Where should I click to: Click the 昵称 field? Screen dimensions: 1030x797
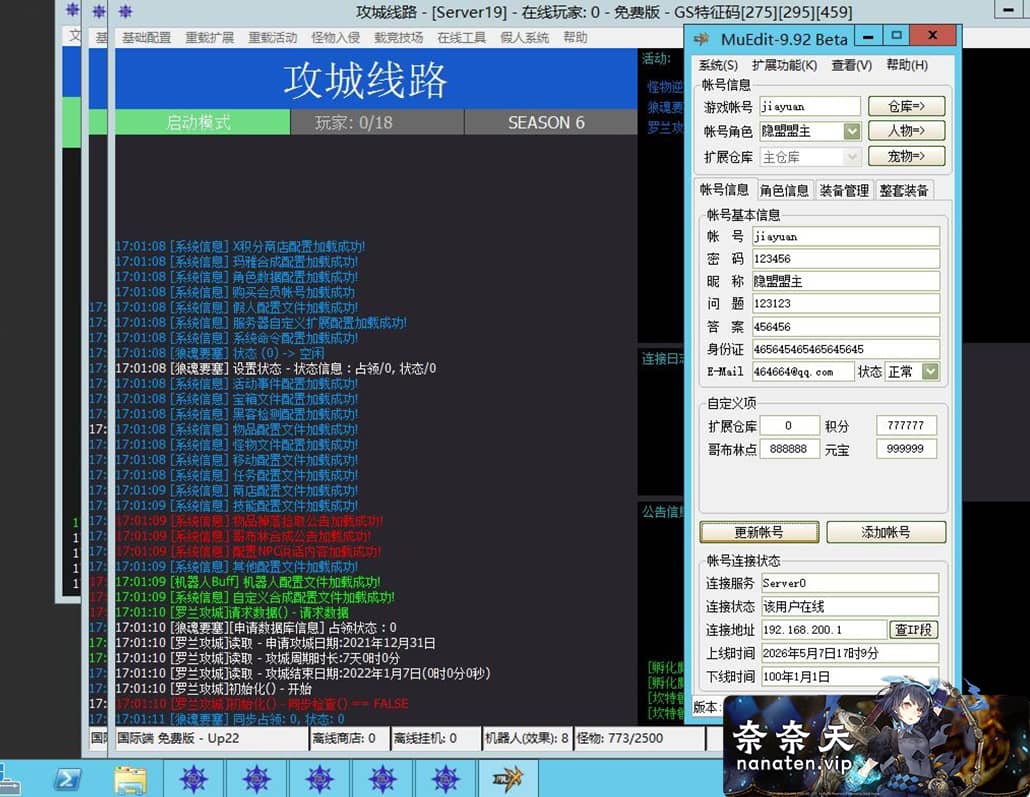(x=846, y=281)
